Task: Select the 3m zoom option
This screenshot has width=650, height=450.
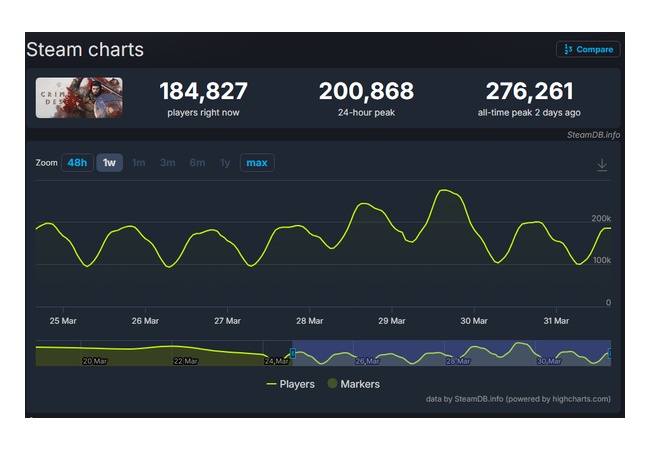Action: point(167,163)
